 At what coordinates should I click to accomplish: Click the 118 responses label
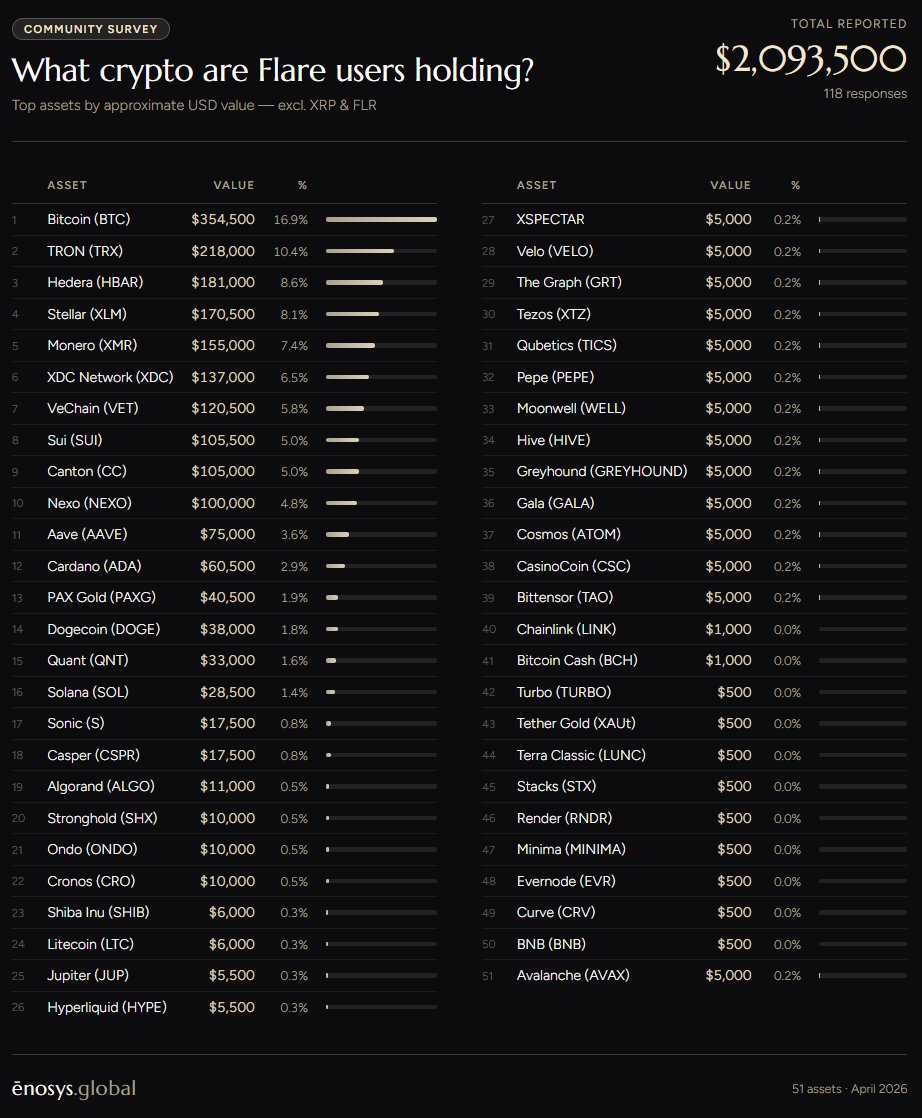[867, 93]
